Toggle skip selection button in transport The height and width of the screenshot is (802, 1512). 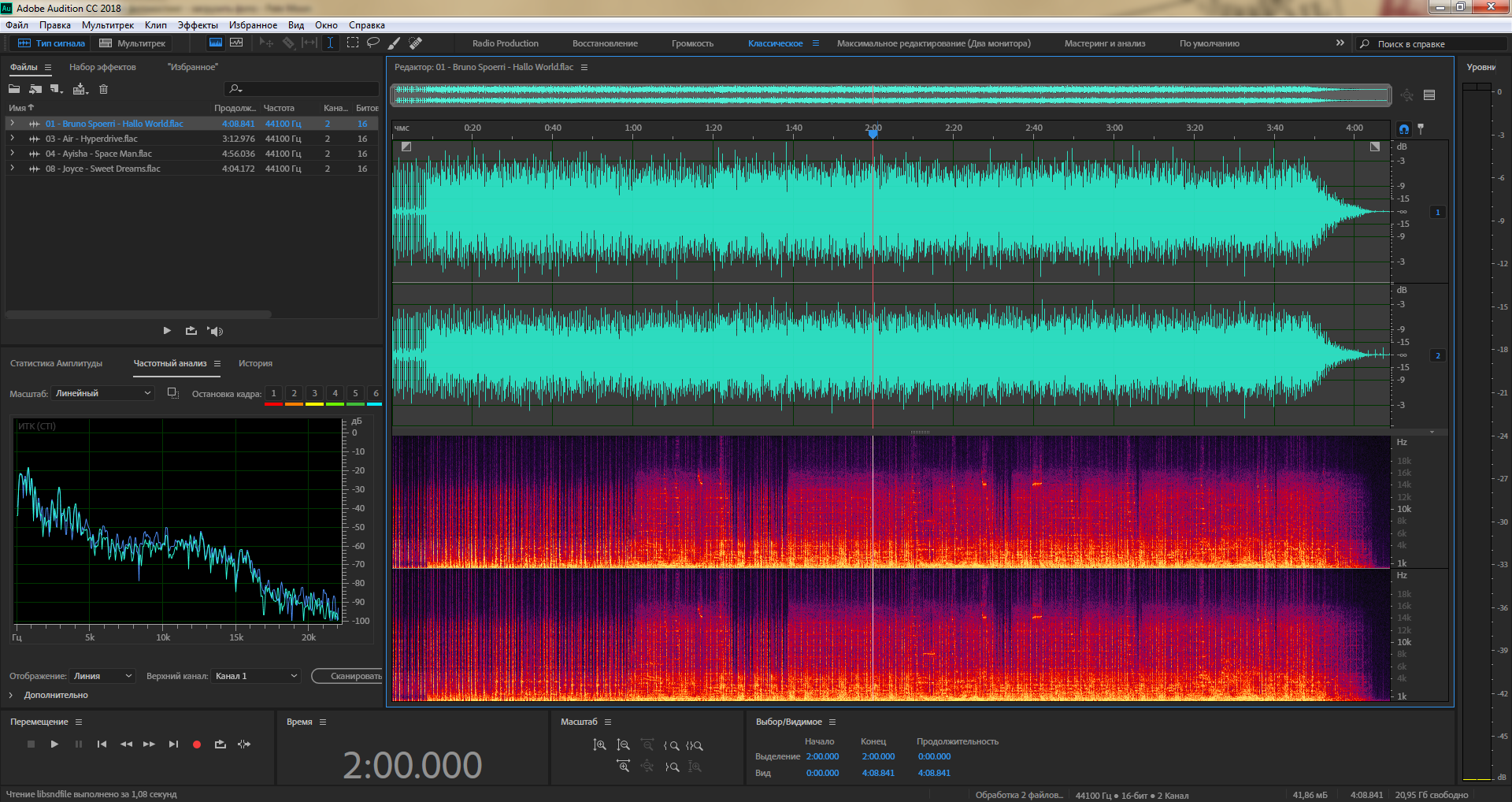244,744
